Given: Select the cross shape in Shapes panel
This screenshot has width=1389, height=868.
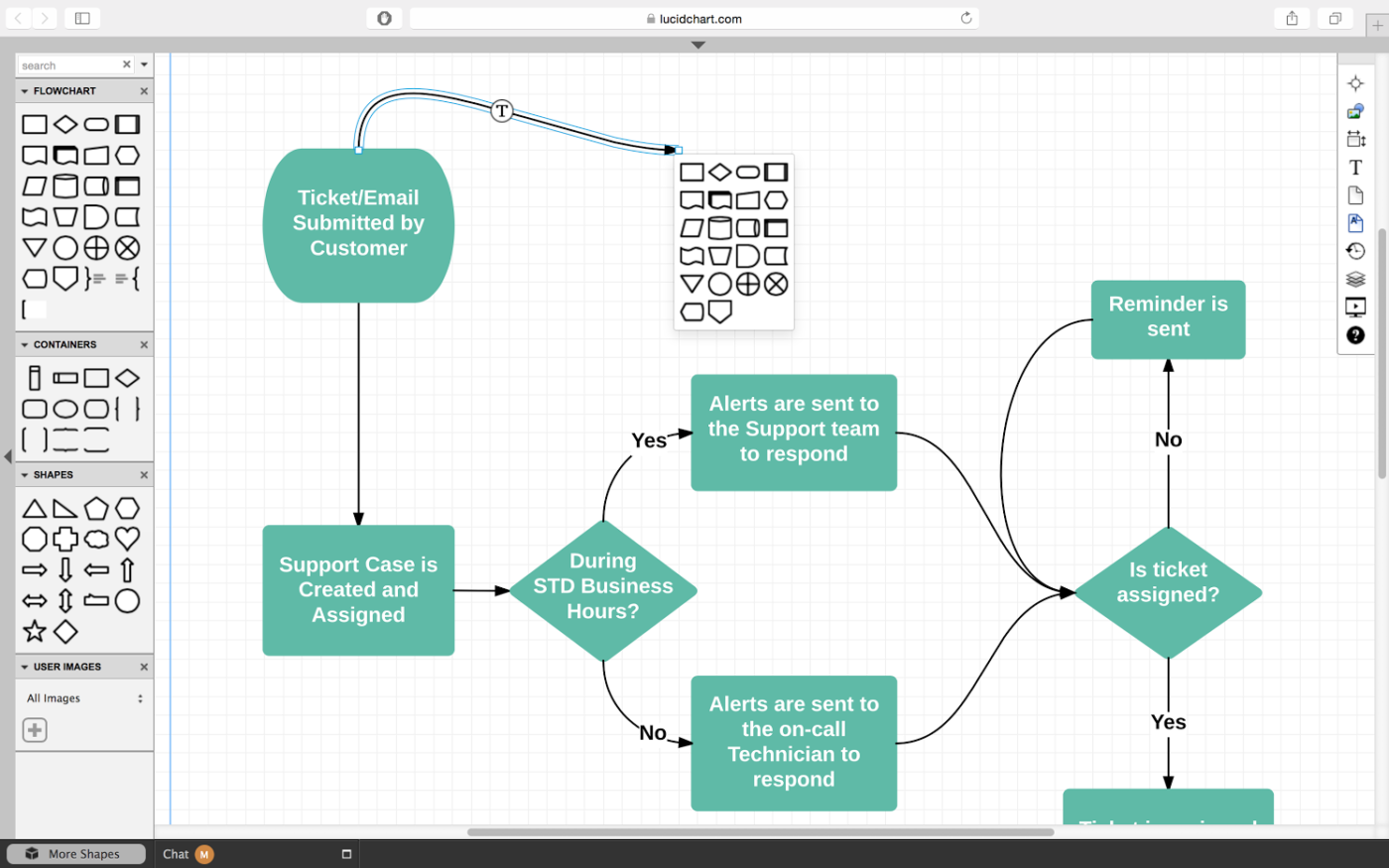Looking at the screenshot, I should tap(65, 539).
